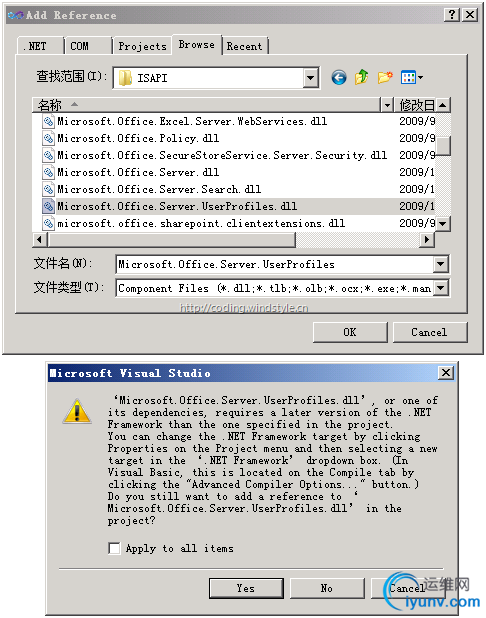This screenshot has height=618, width=486.
Task: Switch to the Recent tab
Action: (x=244, y=46)
